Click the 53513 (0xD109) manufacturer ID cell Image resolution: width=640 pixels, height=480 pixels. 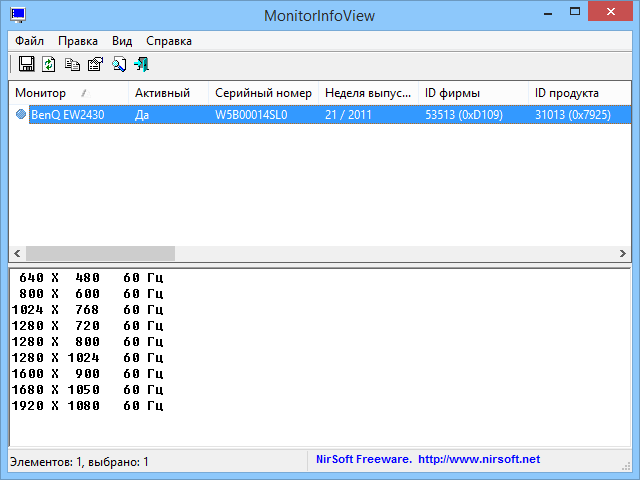(x=464, y=115)
